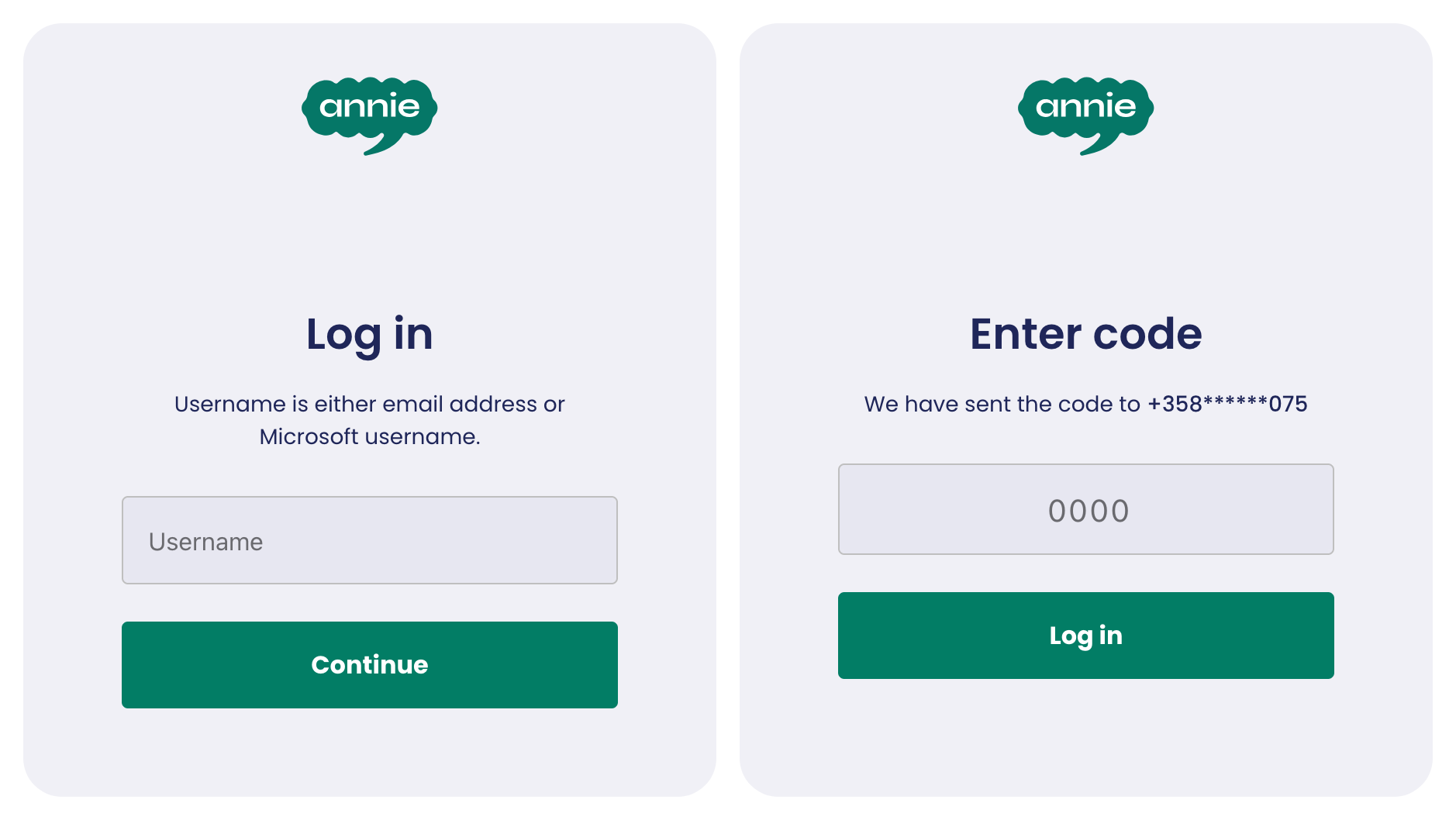The image size is (1456, 820).
Task: Click empty space below the right Log in button
Action: [x=1085, y=736]
